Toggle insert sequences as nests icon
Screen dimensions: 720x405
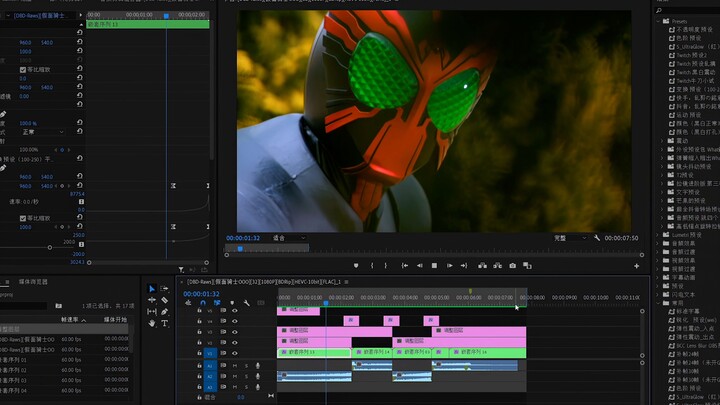click(x=188, y=303)
